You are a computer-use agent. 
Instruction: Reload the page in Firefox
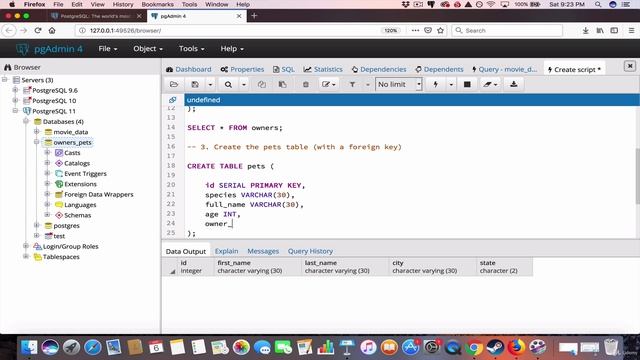(x=38, y=31)
